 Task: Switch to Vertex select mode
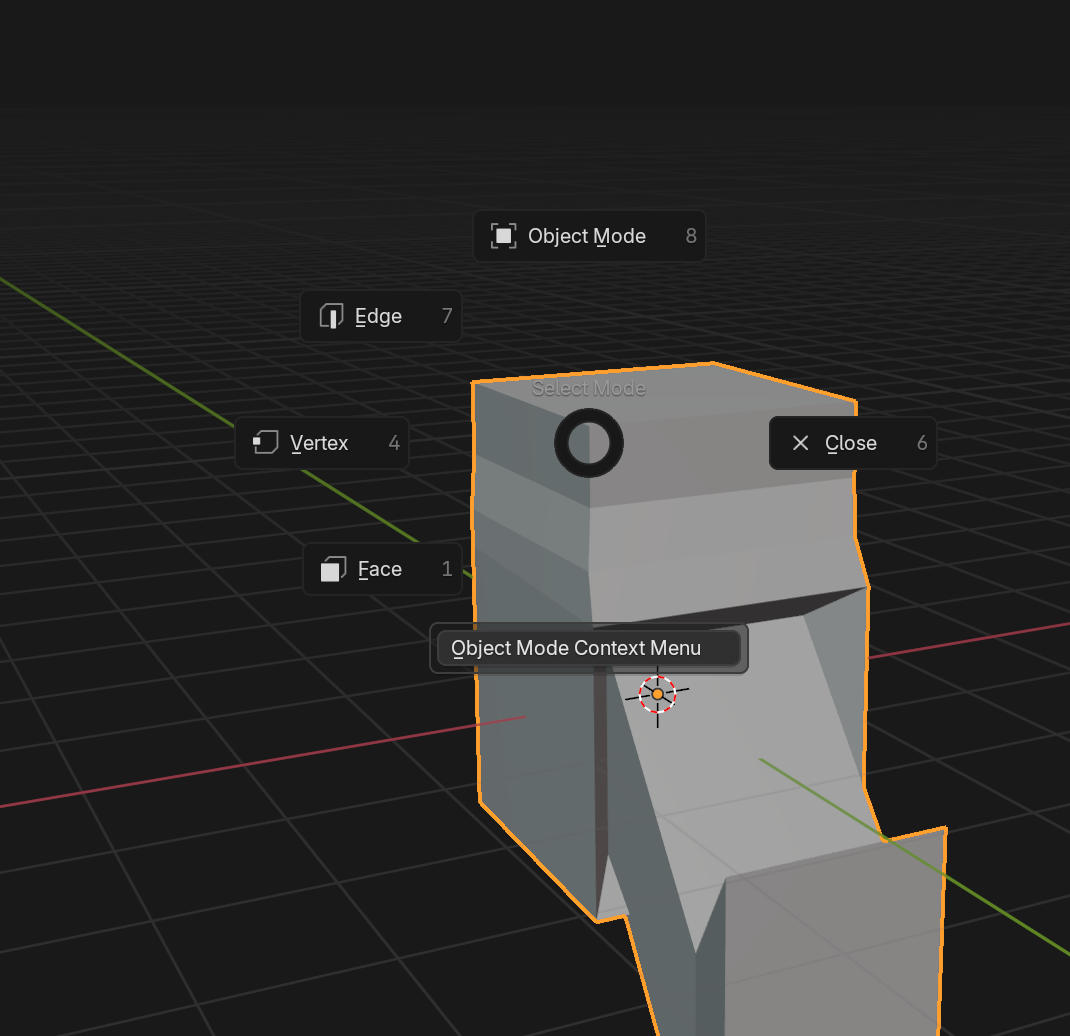pos(322,443)
